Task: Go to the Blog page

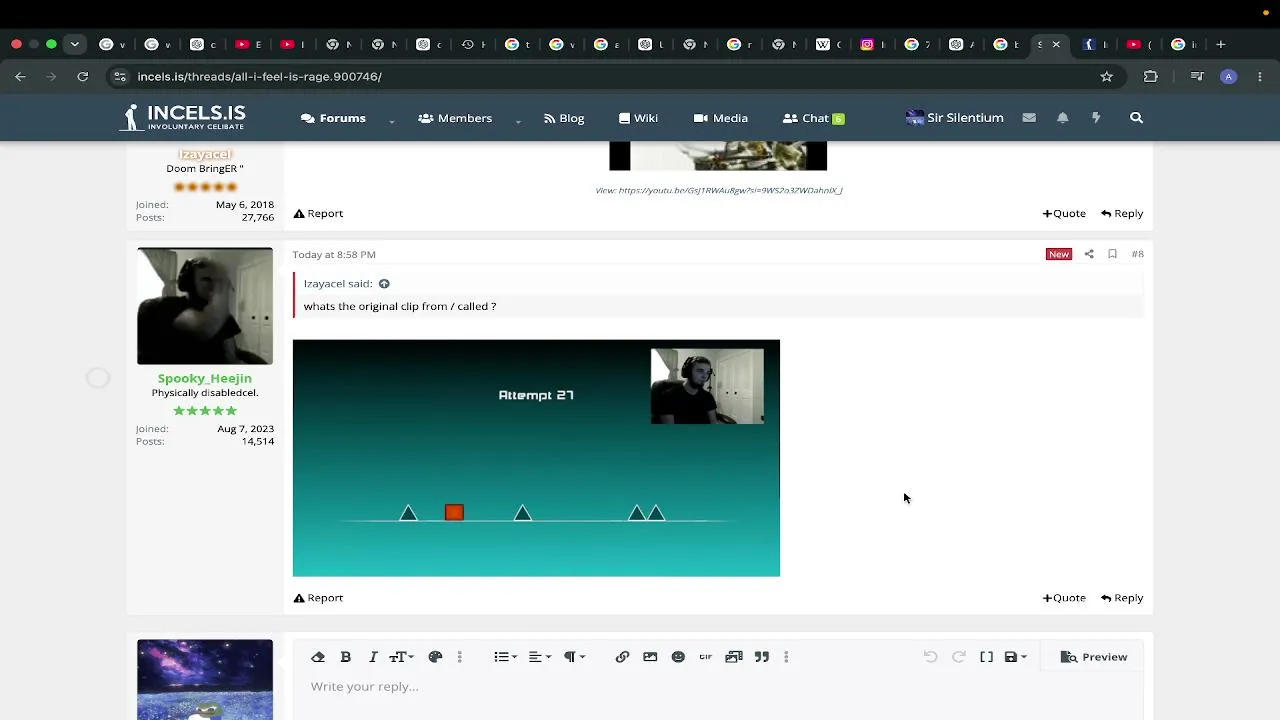Action: [564, 118]
